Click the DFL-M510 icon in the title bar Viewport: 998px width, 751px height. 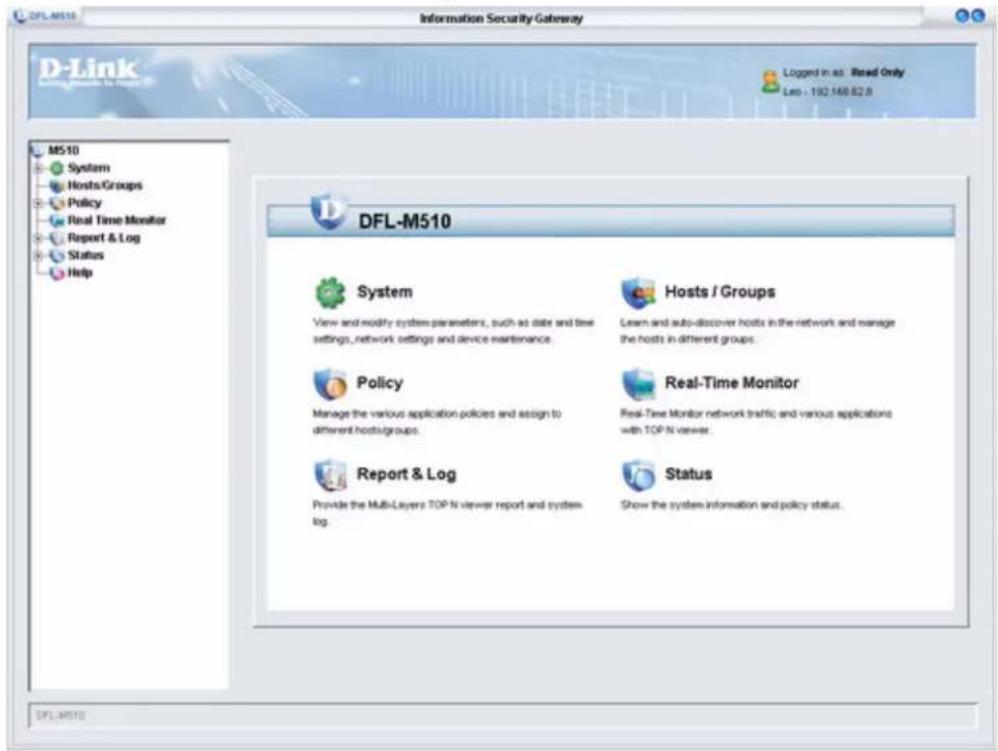click(x=19, y=15)
